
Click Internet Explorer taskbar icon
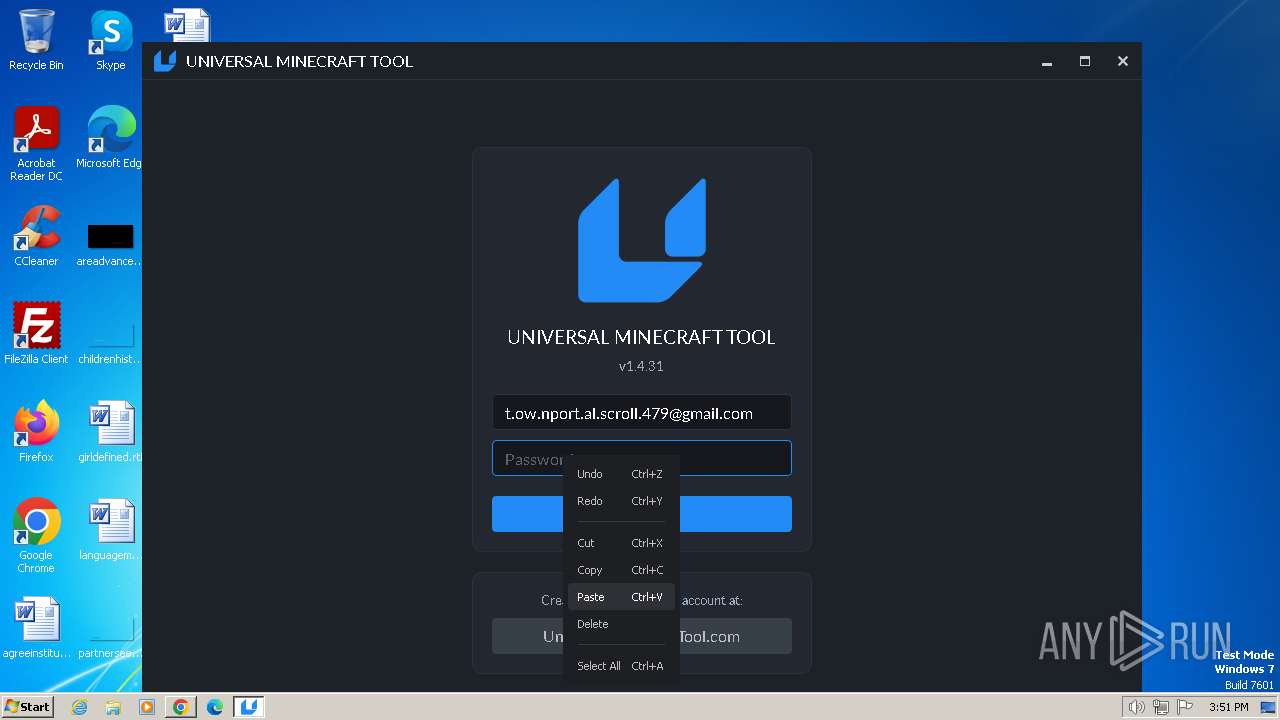[x=80, y=707]
